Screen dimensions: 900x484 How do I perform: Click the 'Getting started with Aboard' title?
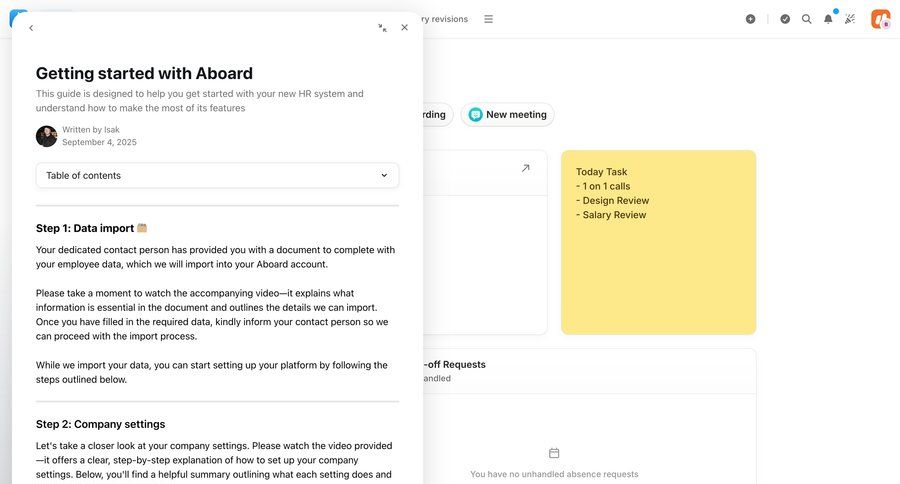(x=144, y=73)
